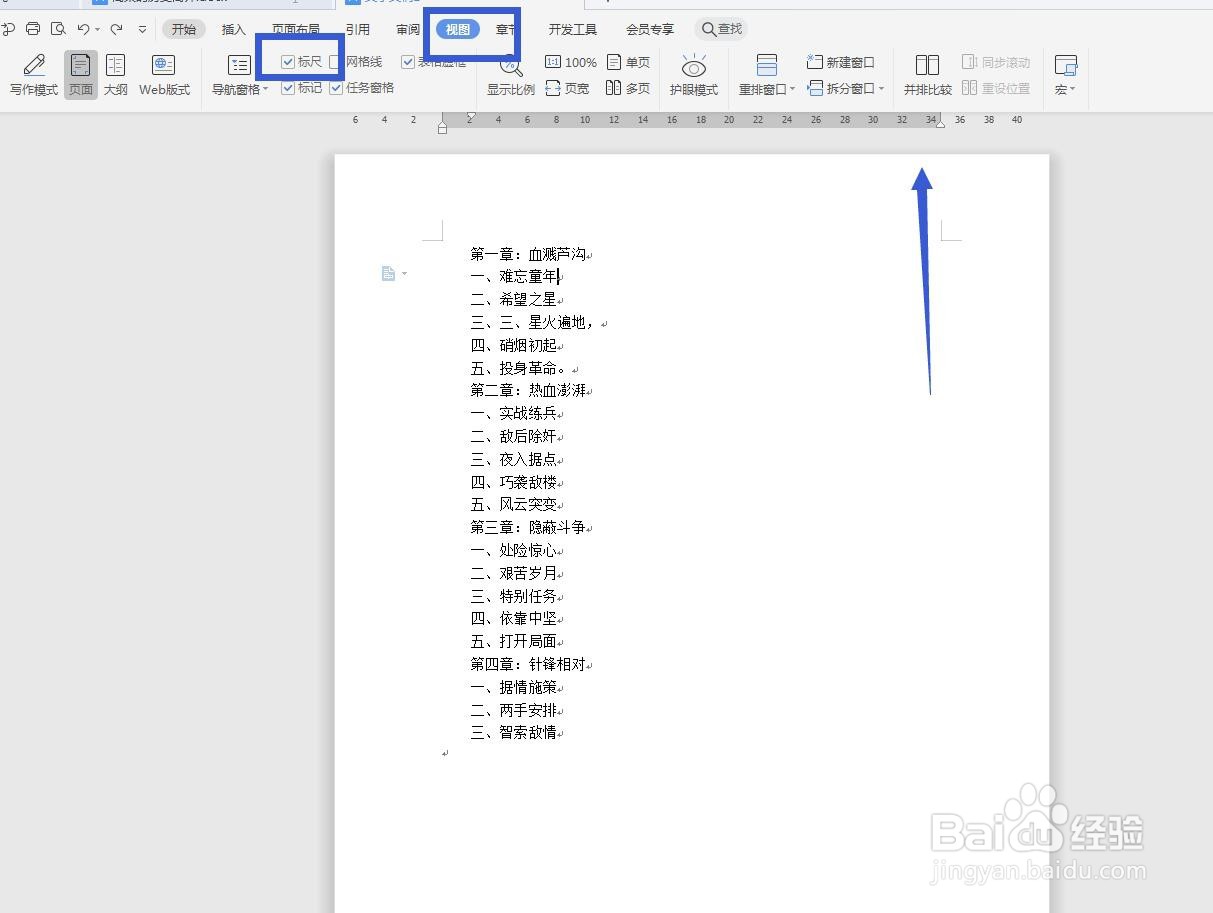Screen dimensions: 1213x913
Task: Click the Print Preview icon
Action: click(58, 29)
